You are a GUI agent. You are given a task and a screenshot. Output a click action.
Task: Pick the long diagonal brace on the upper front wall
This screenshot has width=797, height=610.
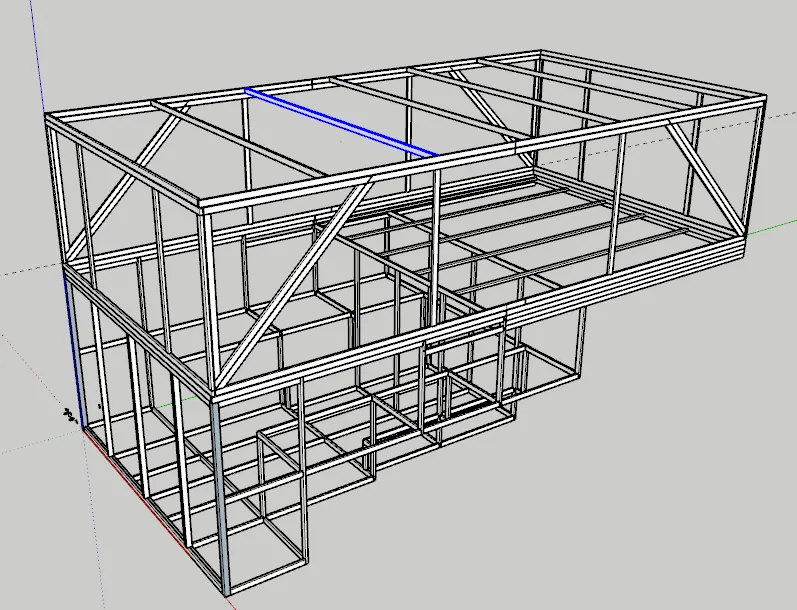point(290,290)
